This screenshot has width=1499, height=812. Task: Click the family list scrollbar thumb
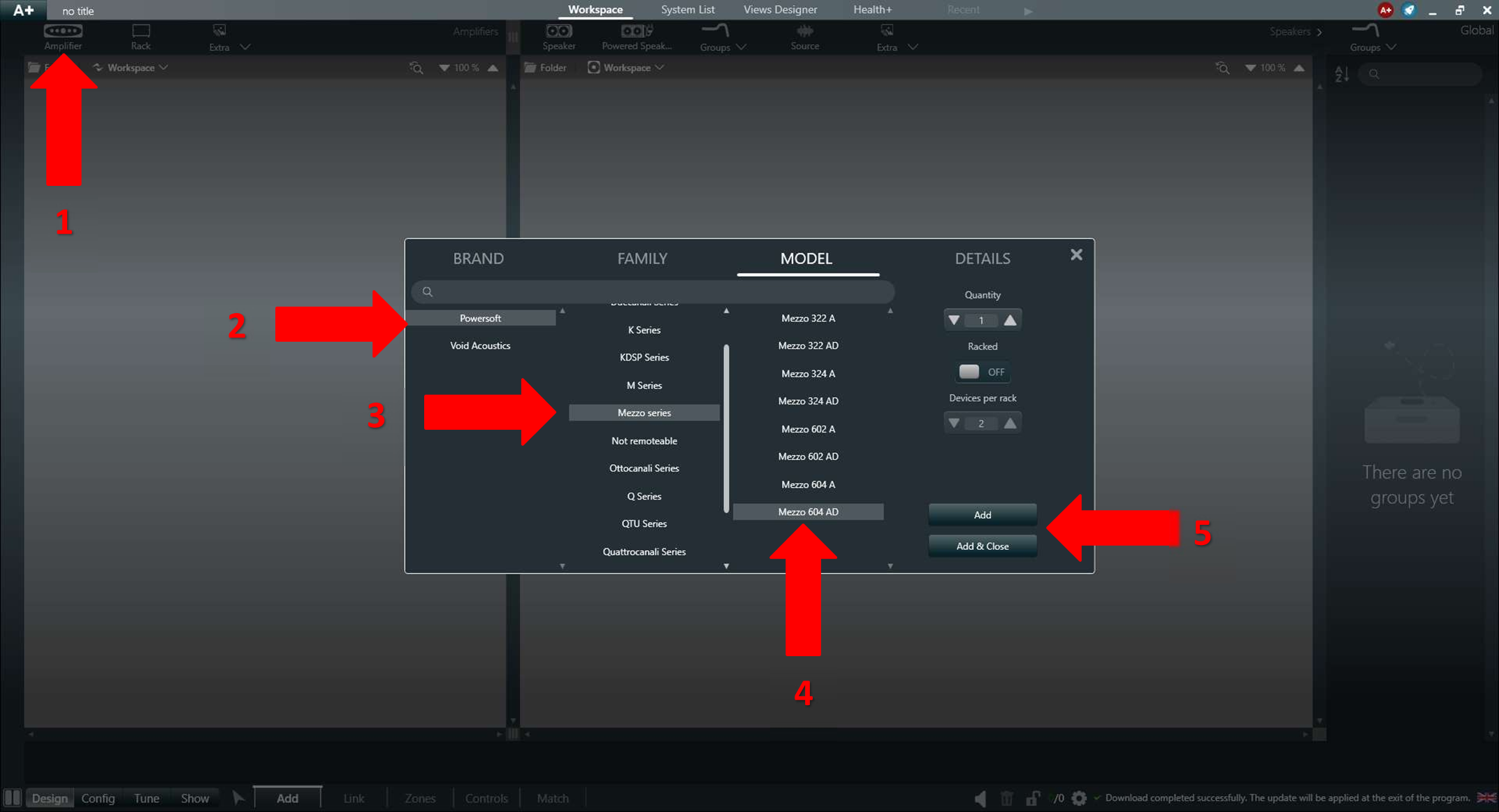726,428
